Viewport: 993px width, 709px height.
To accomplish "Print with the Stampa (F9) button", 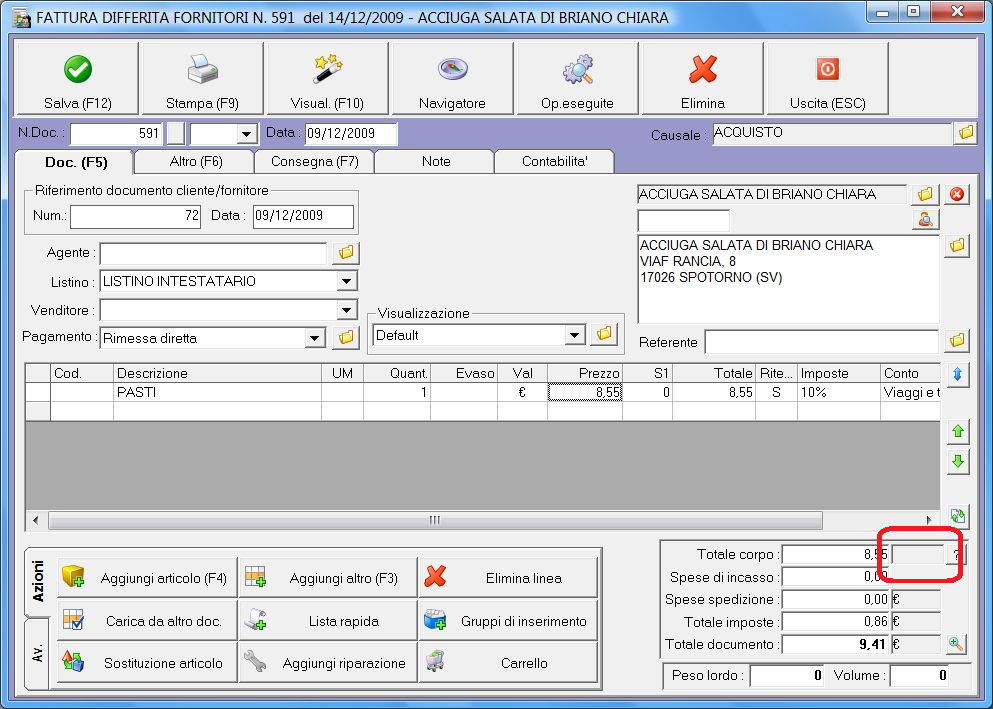I will [202, 78].
